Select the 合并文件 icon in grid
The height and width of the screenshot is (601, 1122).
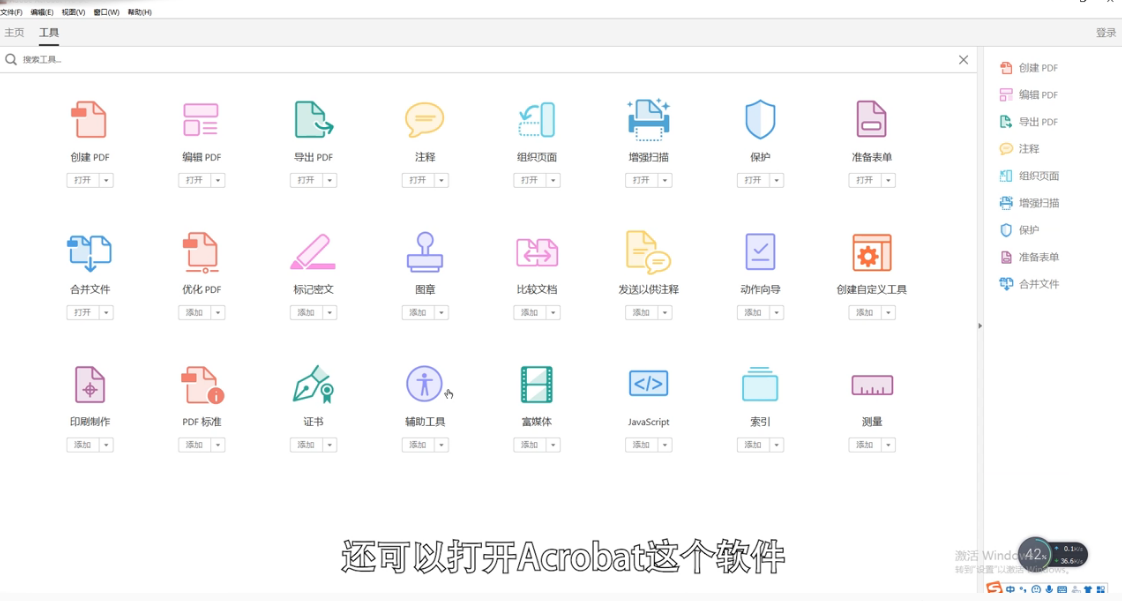coord(89,253)
